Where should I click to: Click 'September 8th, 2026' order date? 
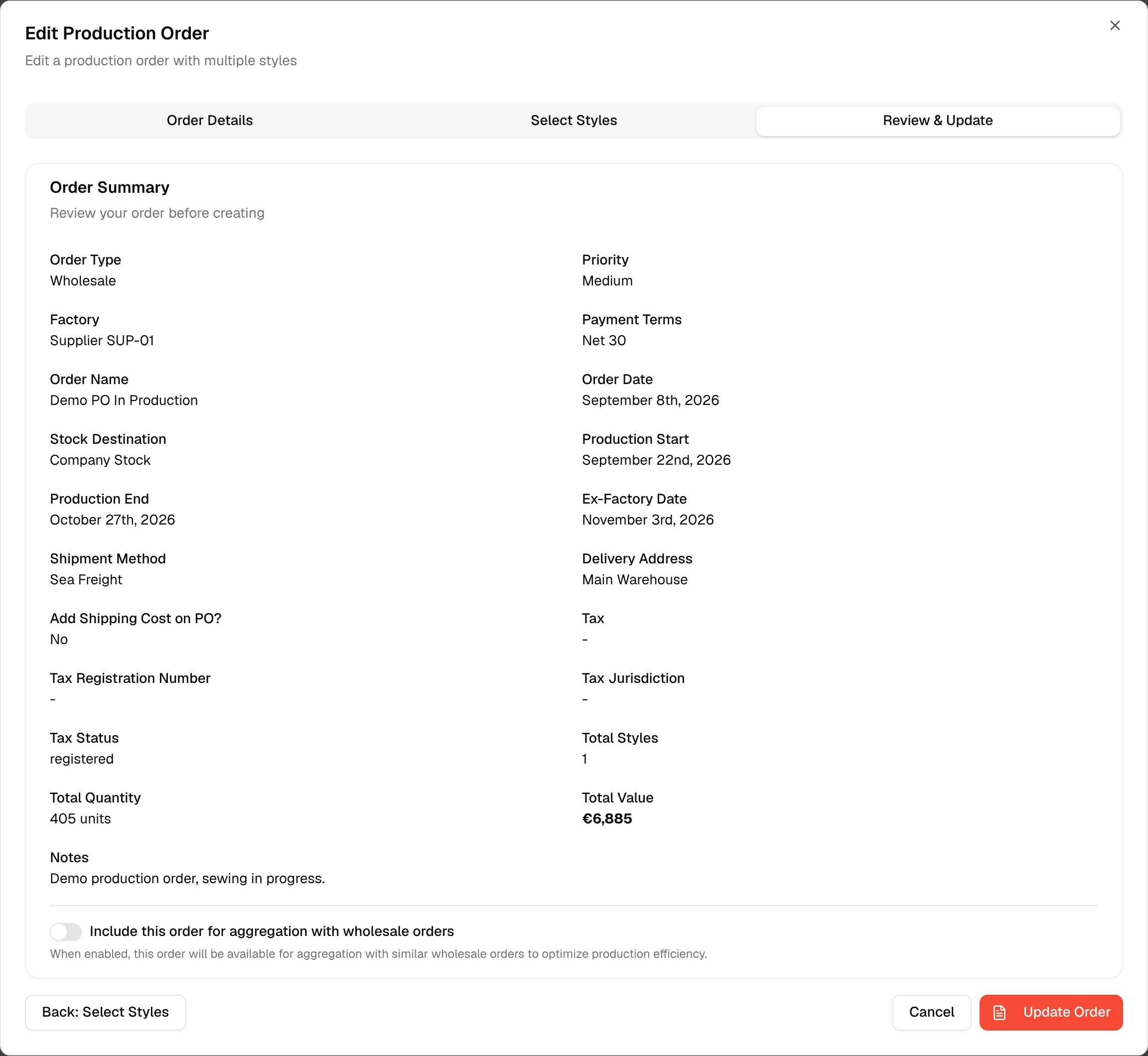[651, 400]
